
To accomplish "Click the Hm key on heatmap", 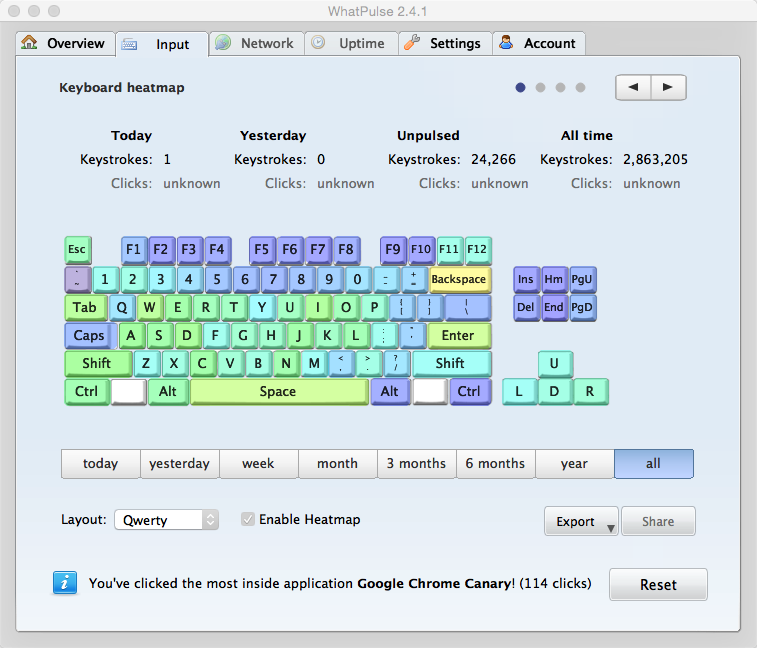I will (x=554, y=280).
